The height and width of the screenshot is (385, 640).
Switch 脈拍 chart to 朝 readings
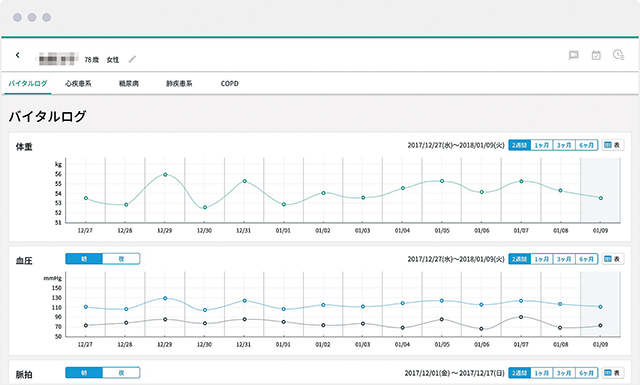point(84,373)
